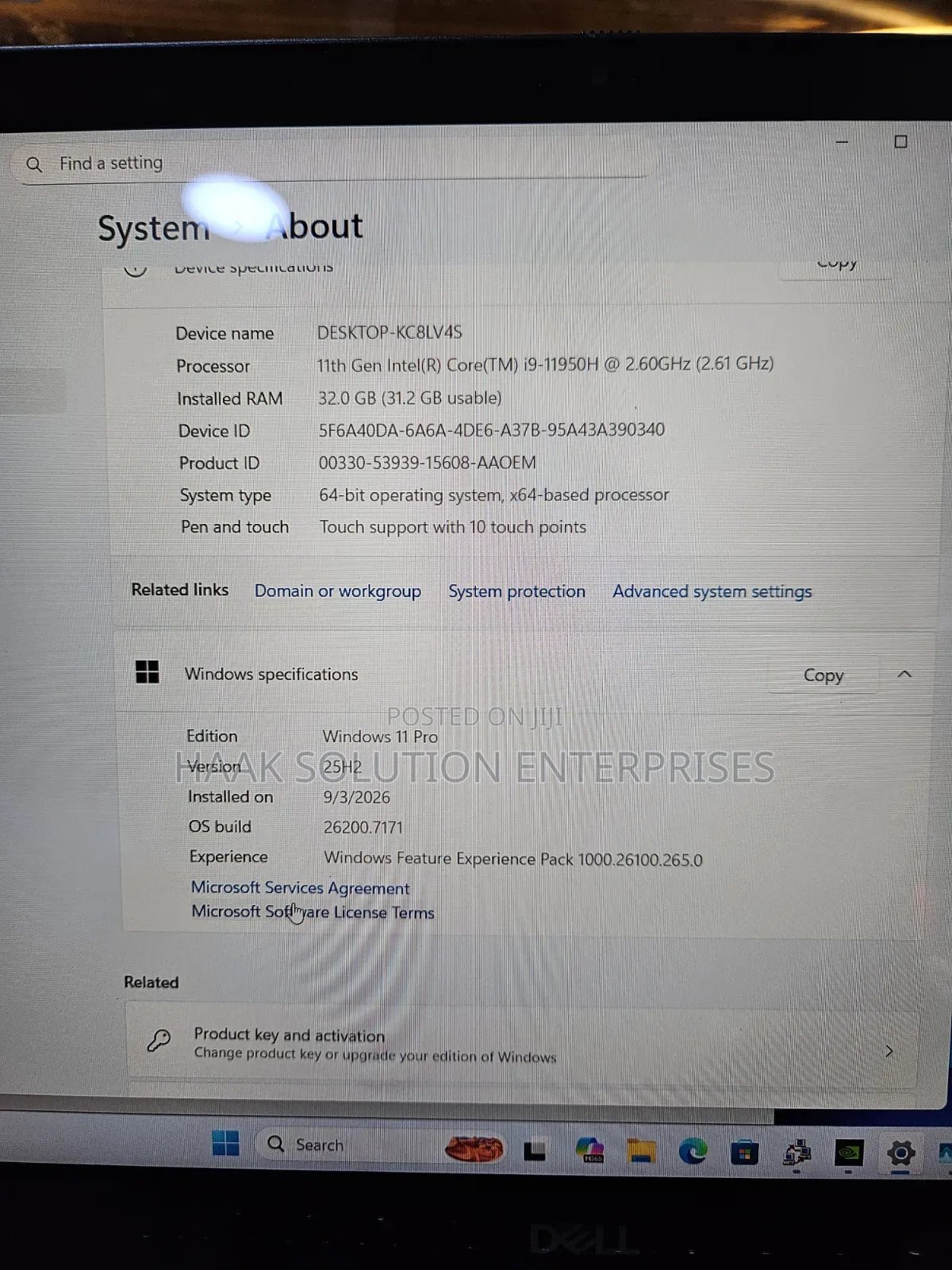Open Advanced system settings link
The width and height of the screenshot is (952, 1270).
click(712, 591)
